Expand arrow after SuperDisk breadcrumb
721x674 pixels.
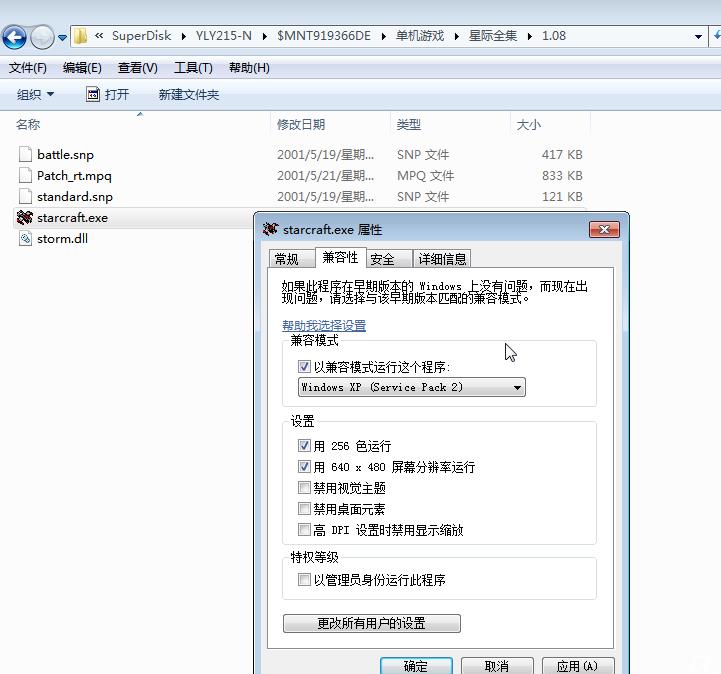click(183, 36)
